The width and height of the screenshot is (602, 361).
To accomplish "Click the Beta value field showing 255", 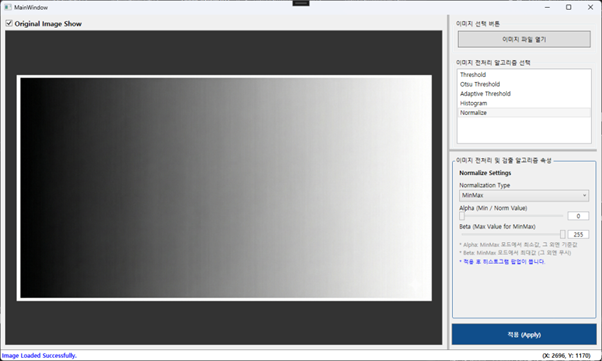I will (x=578, y=234).
